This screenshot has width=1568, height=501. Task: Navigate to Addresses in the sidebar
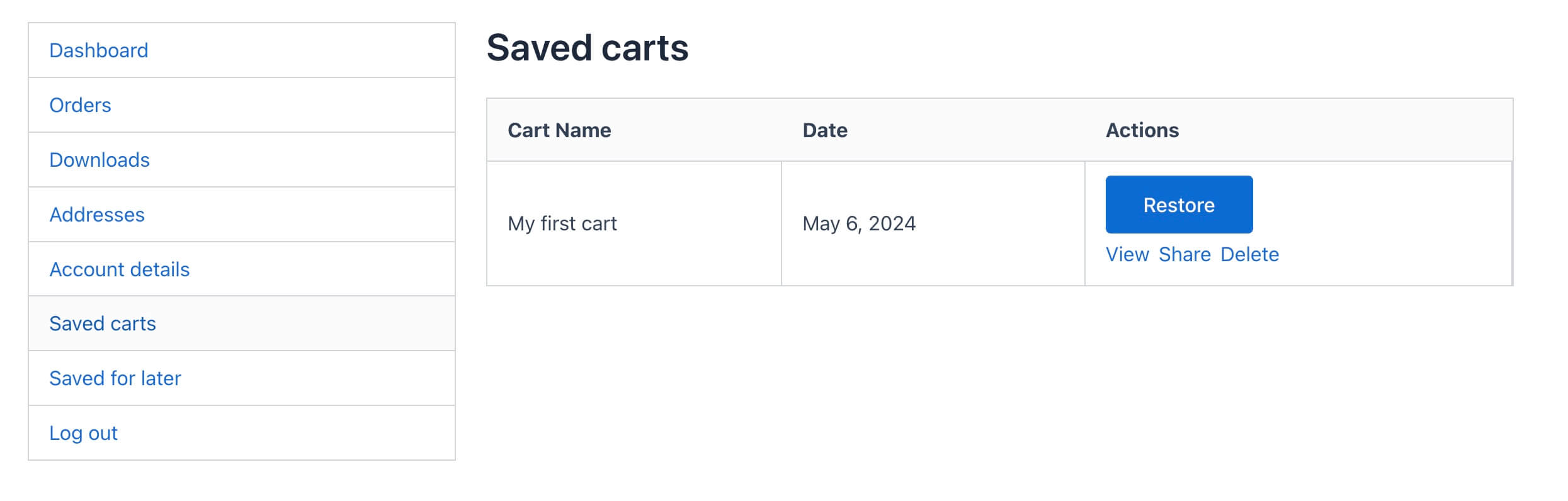tap(97, 215)
